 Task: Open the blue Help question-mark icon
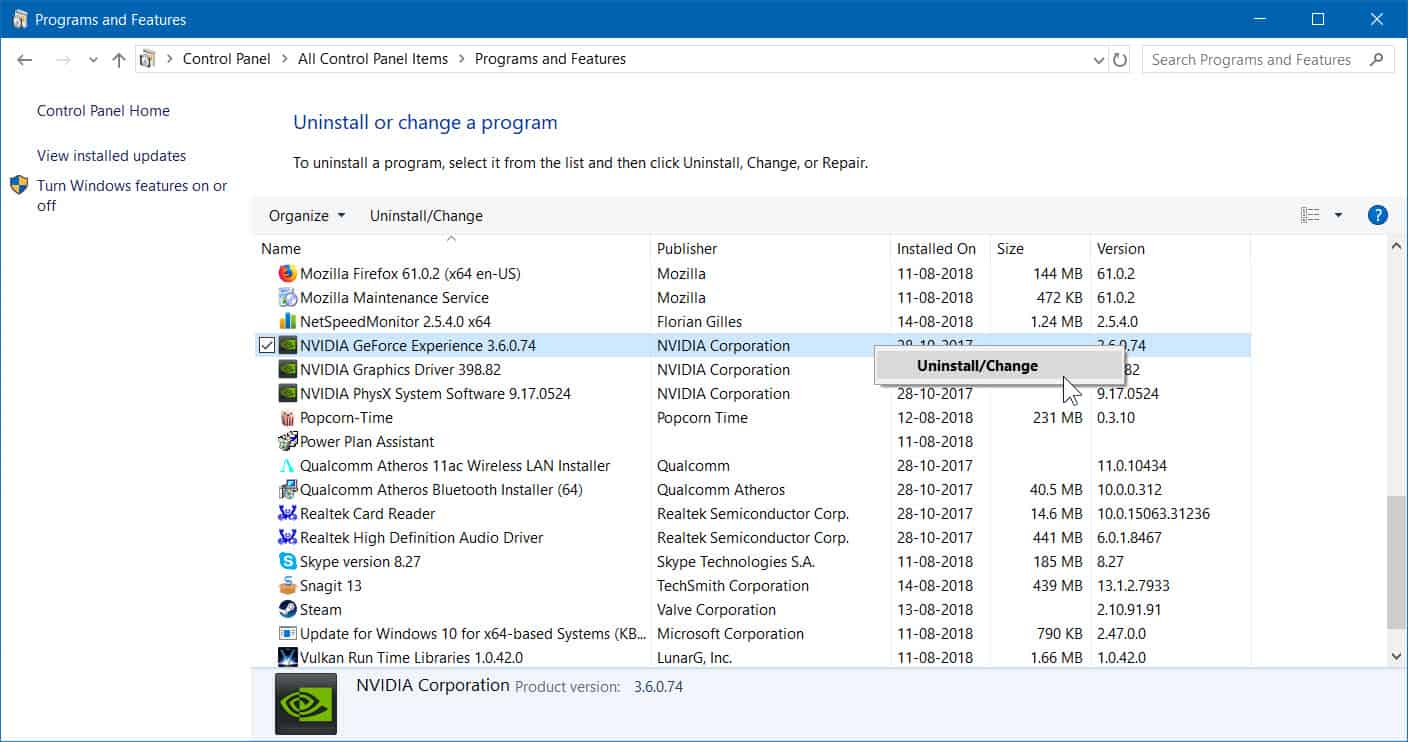coord(1377,215)
